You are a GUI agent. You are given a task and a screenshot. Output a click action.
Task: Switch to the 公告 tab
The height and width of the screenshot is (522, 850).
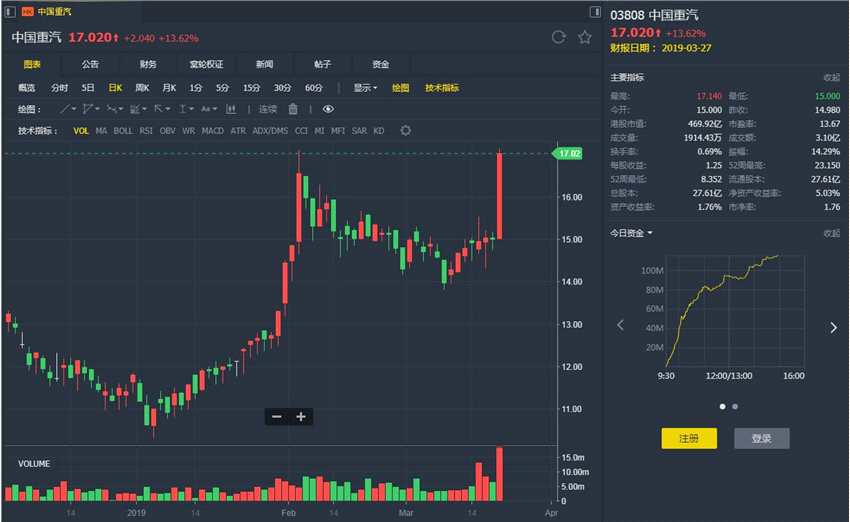pyautogui.click(x=90, y=64)
